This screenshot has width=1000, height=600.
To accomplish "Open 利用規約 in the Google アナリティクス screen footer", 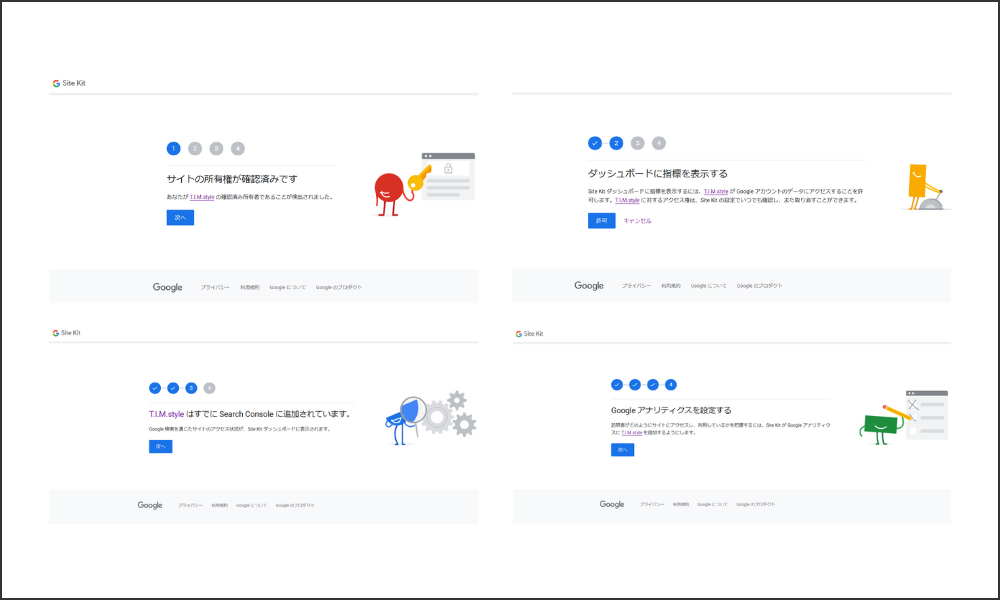I will click(681, 504).
